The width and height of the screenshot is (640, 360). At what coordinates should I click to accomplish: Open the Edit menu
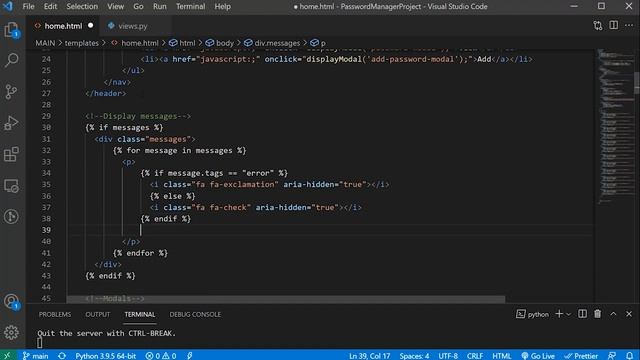pos(50,7)
